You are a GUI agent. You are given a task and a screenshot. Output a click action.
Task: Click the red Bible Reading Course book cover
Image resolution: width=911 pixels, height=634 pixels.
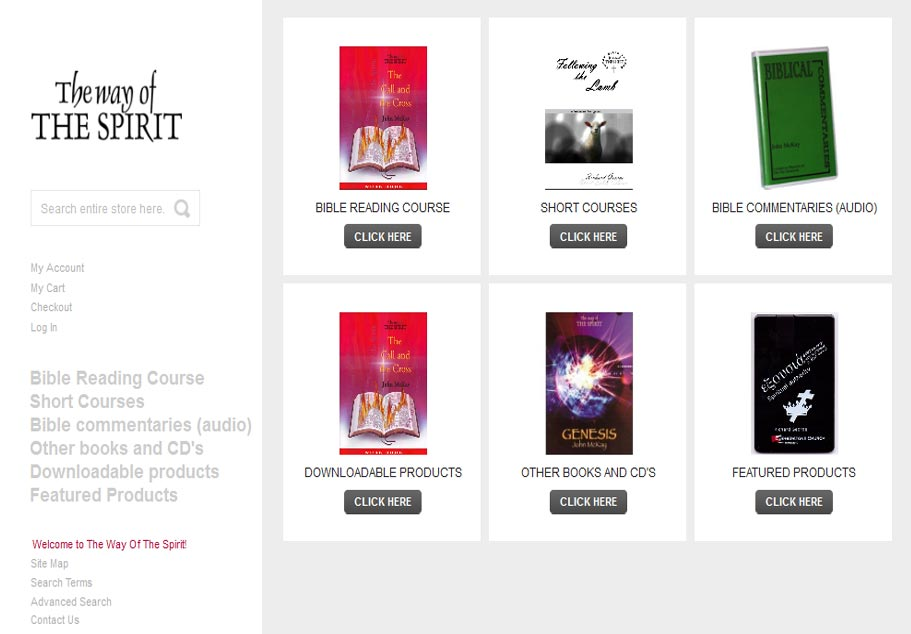point(383,118)
